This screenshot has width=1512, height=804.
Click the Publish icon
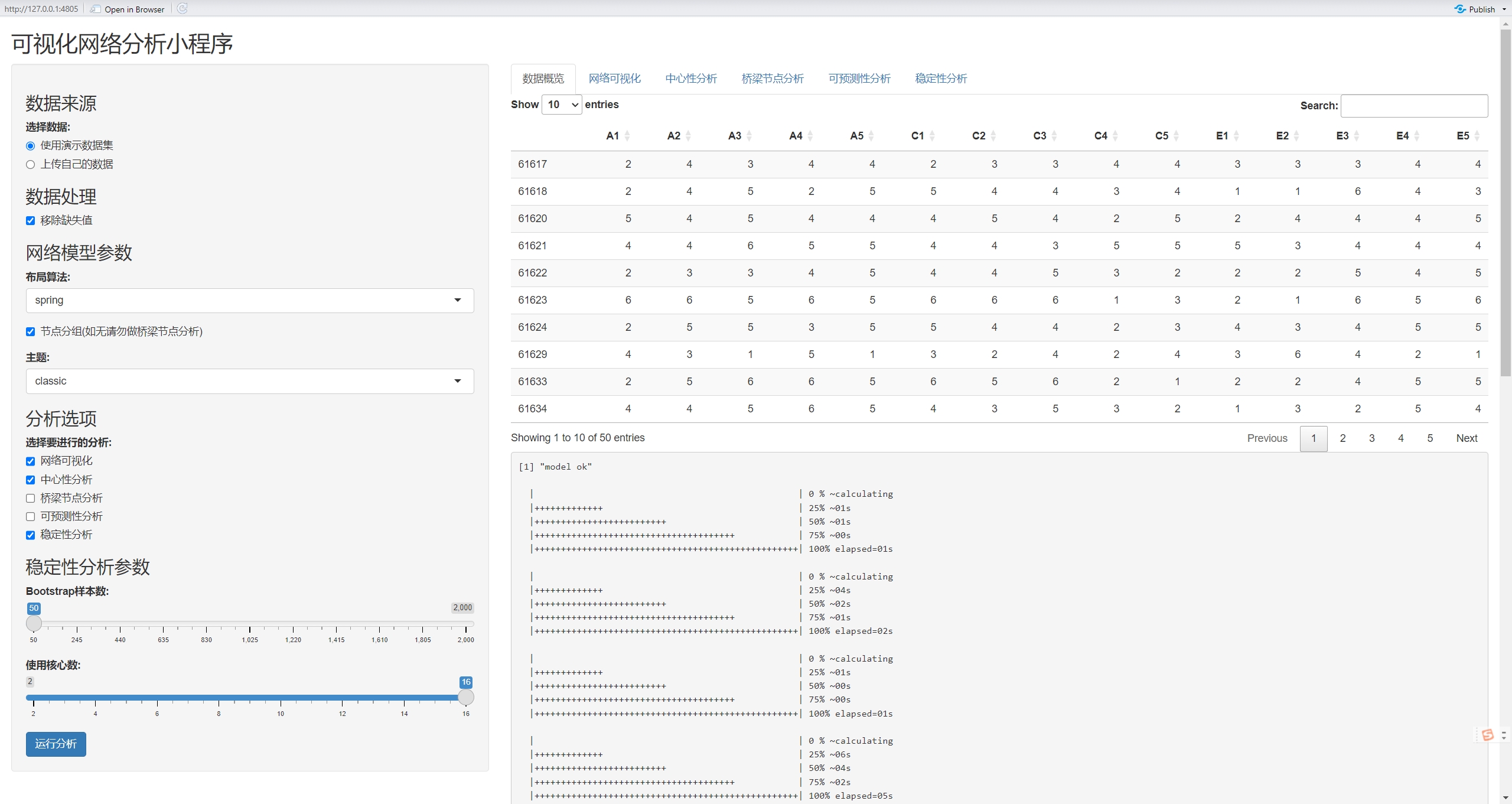(x=1460, y=9)
